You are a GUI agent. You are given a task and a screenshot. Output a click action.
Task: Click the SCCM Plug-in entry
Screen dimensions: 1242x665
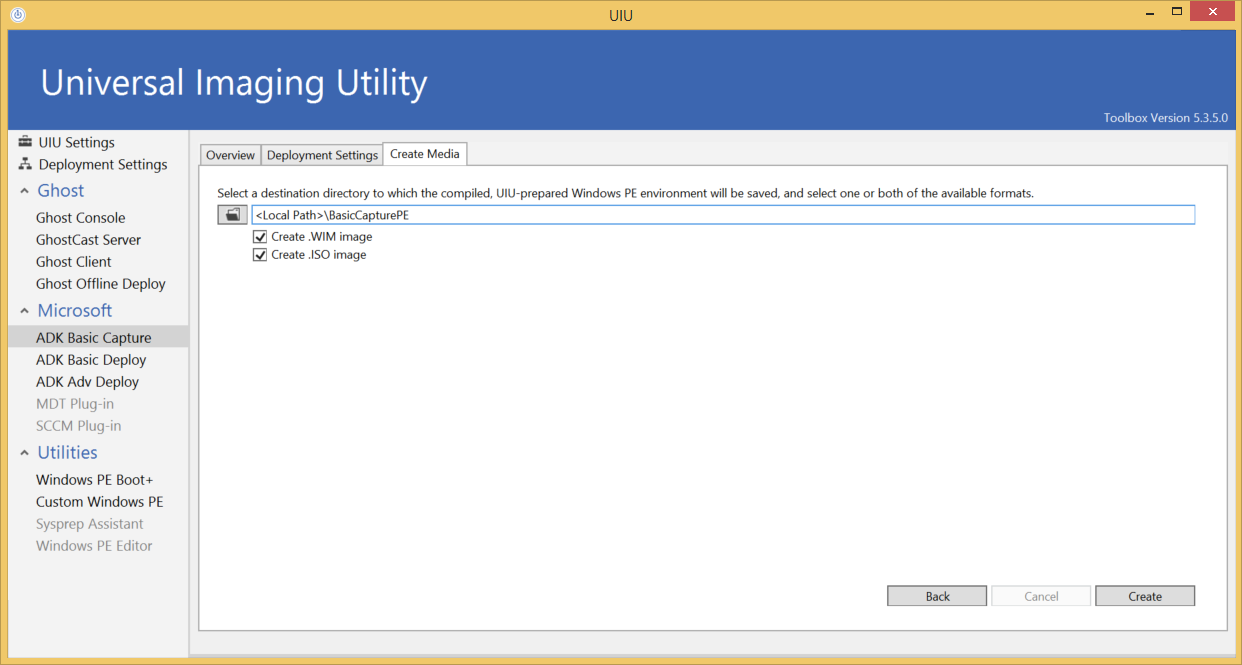click(x=78, y=426)
